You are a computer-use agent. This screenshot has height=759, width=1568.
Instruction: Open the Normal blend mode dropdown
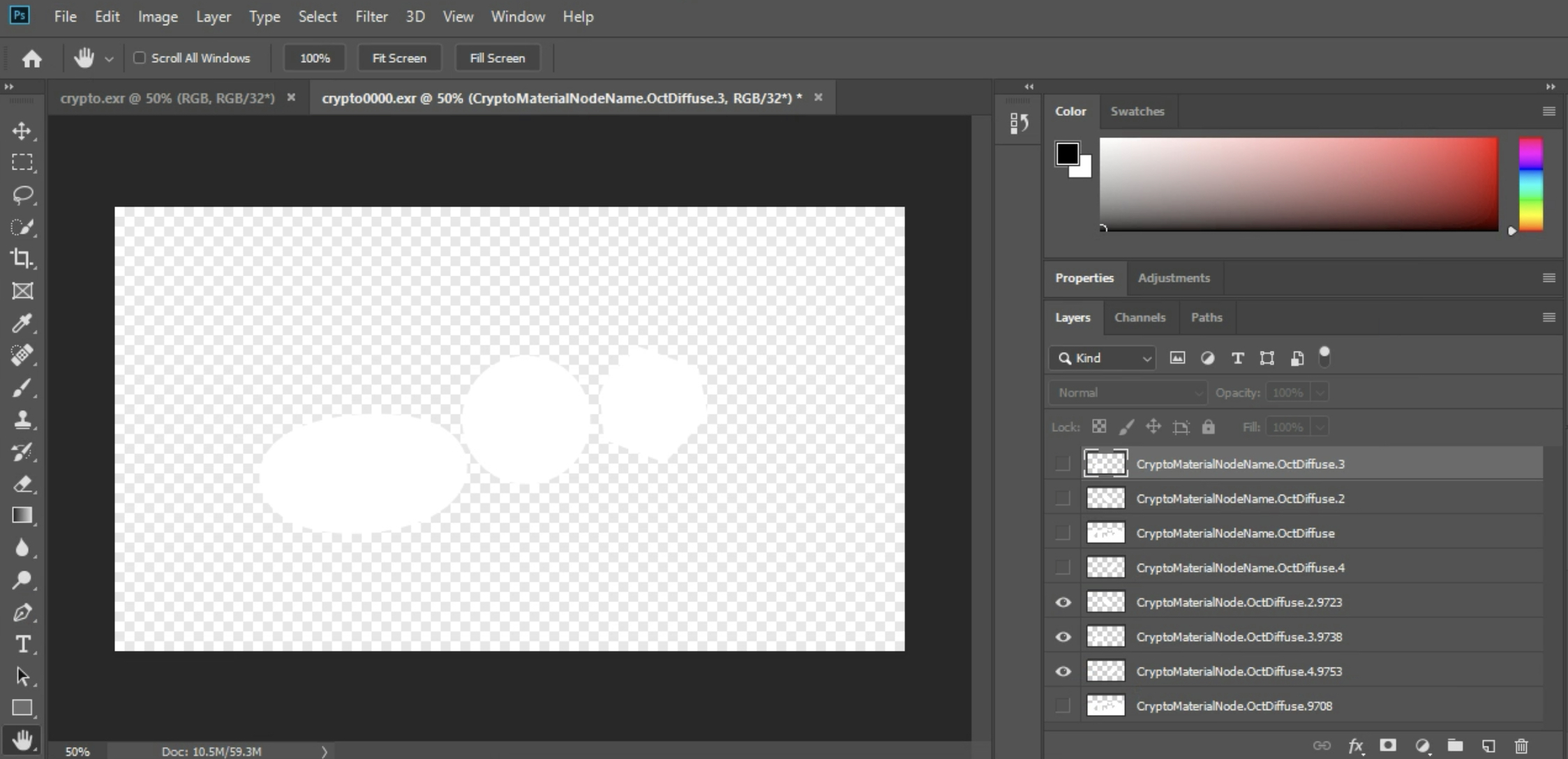click(1127, 393)
